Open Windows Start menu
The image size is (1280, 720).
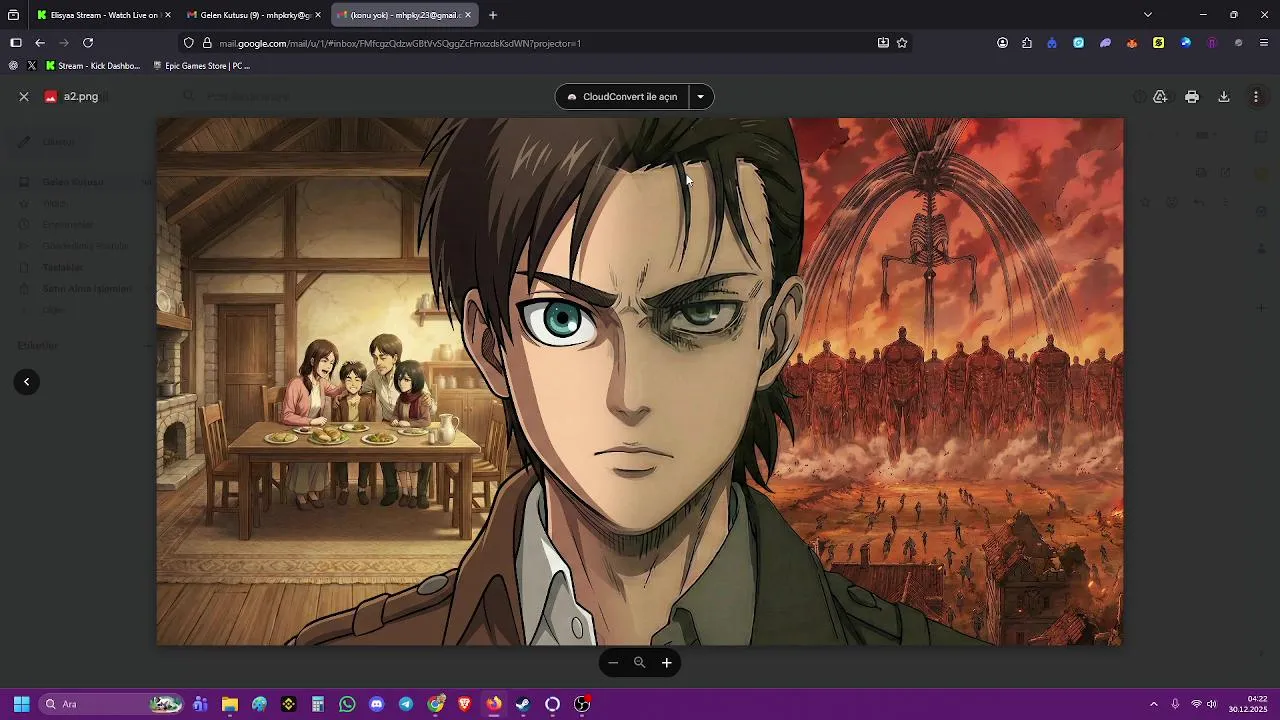[x=21, y=704]
